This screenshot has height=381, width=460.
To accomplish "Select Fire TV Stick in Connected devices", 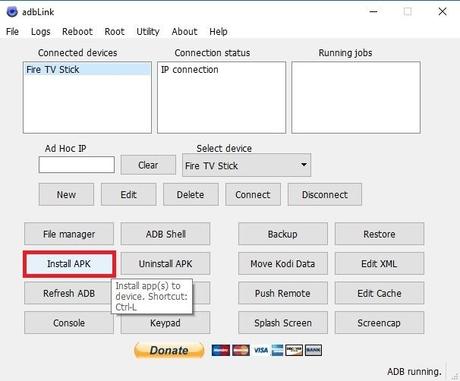I will (87, 69).
